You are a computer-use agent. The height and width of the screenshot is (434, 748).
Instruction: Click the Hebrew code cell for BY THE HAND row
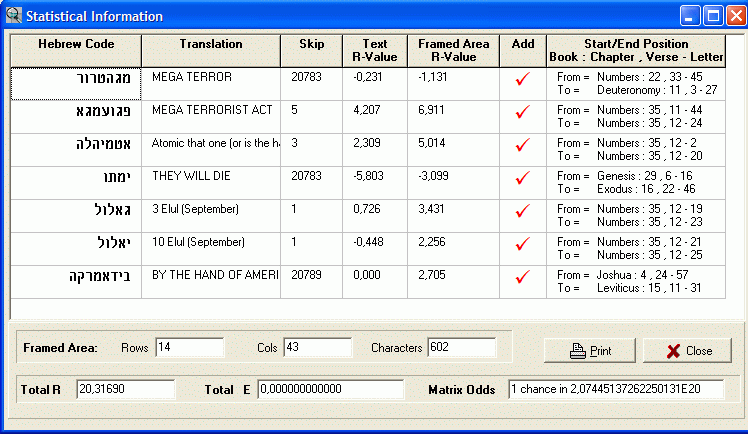pyautogui.click(x=76, y=281)
